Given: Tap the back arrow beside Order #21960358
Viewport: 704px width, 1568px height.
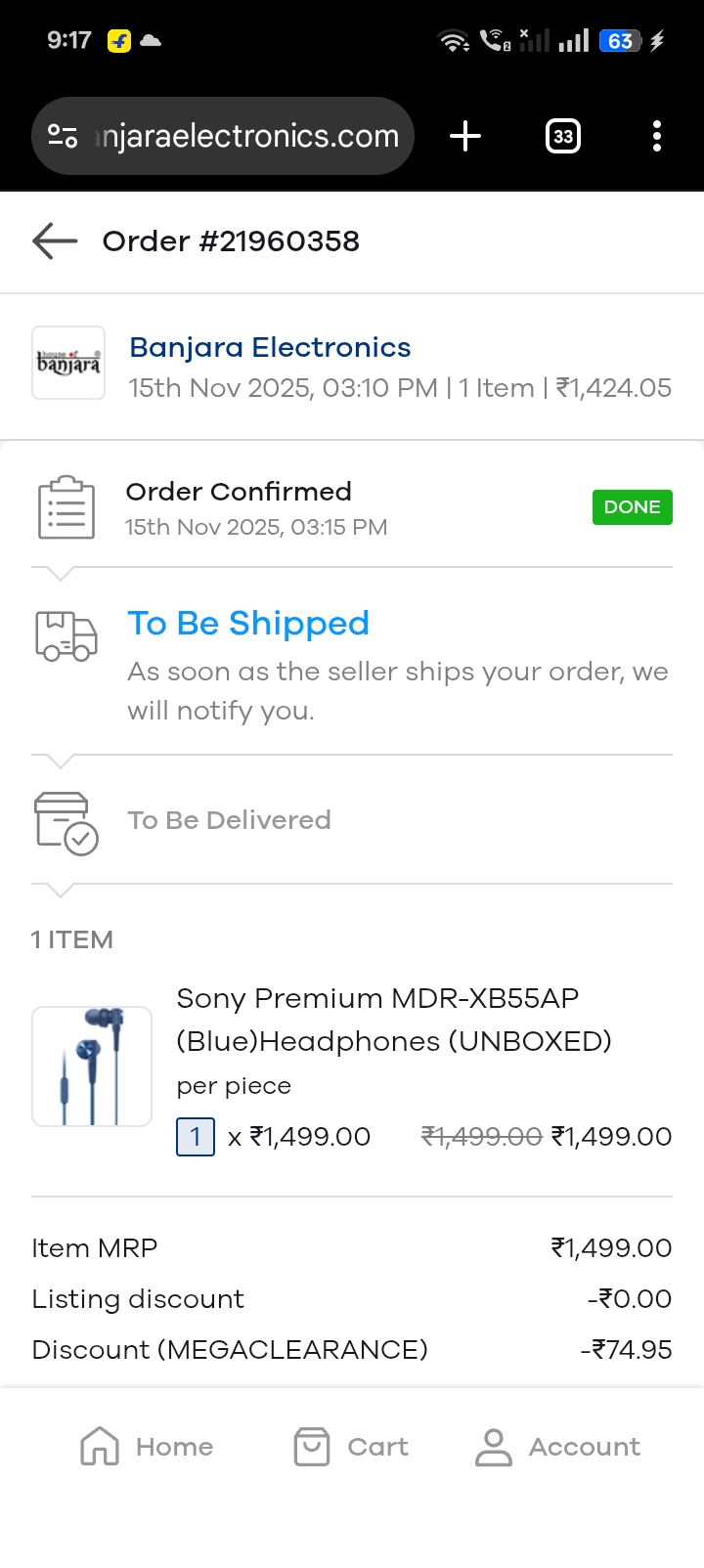Looking at the screenshot, I should coord(55,240).
